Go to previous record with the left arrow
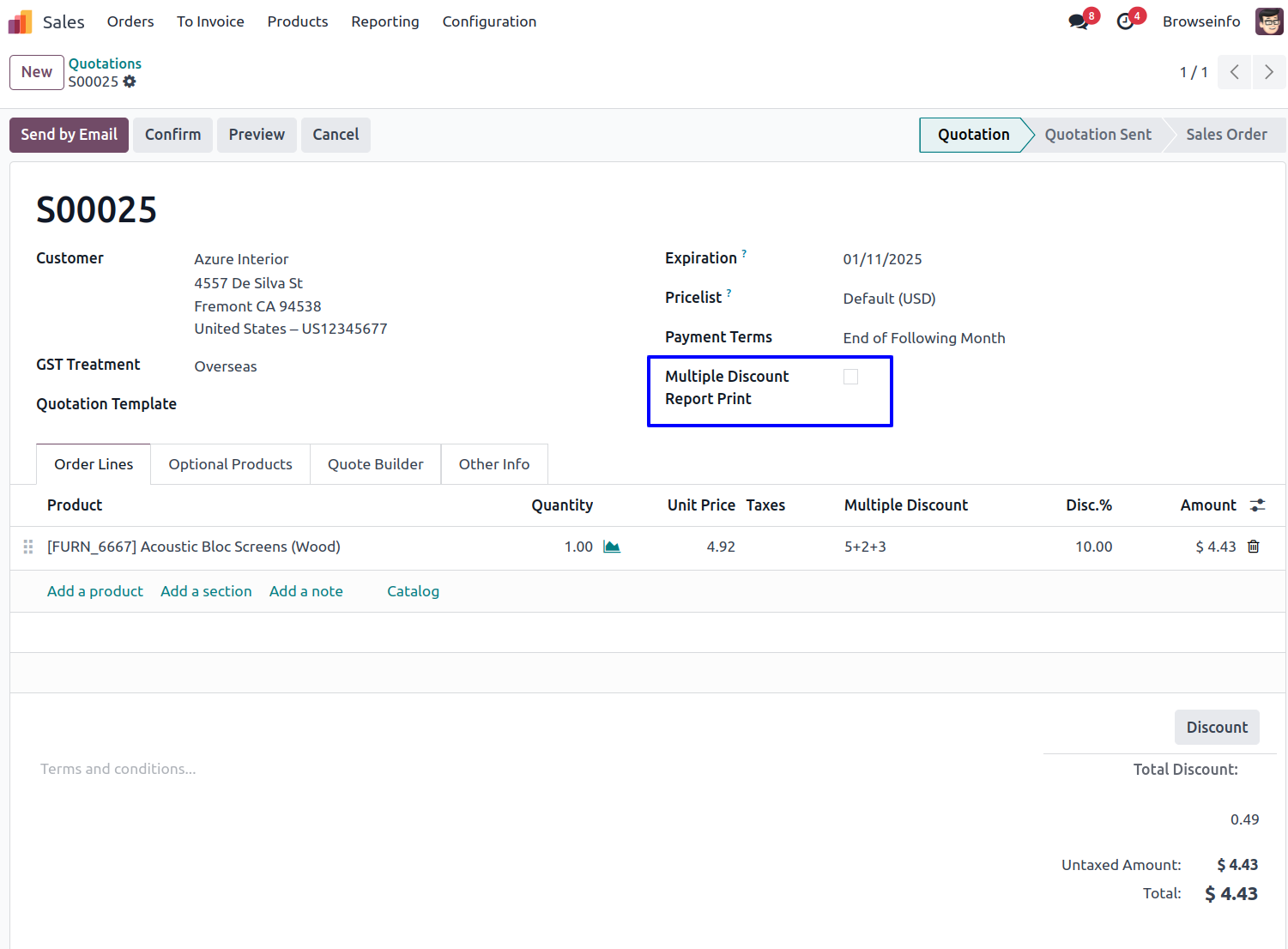Viewport: 1288px width, 949px height. click(x=1234, y=72)
